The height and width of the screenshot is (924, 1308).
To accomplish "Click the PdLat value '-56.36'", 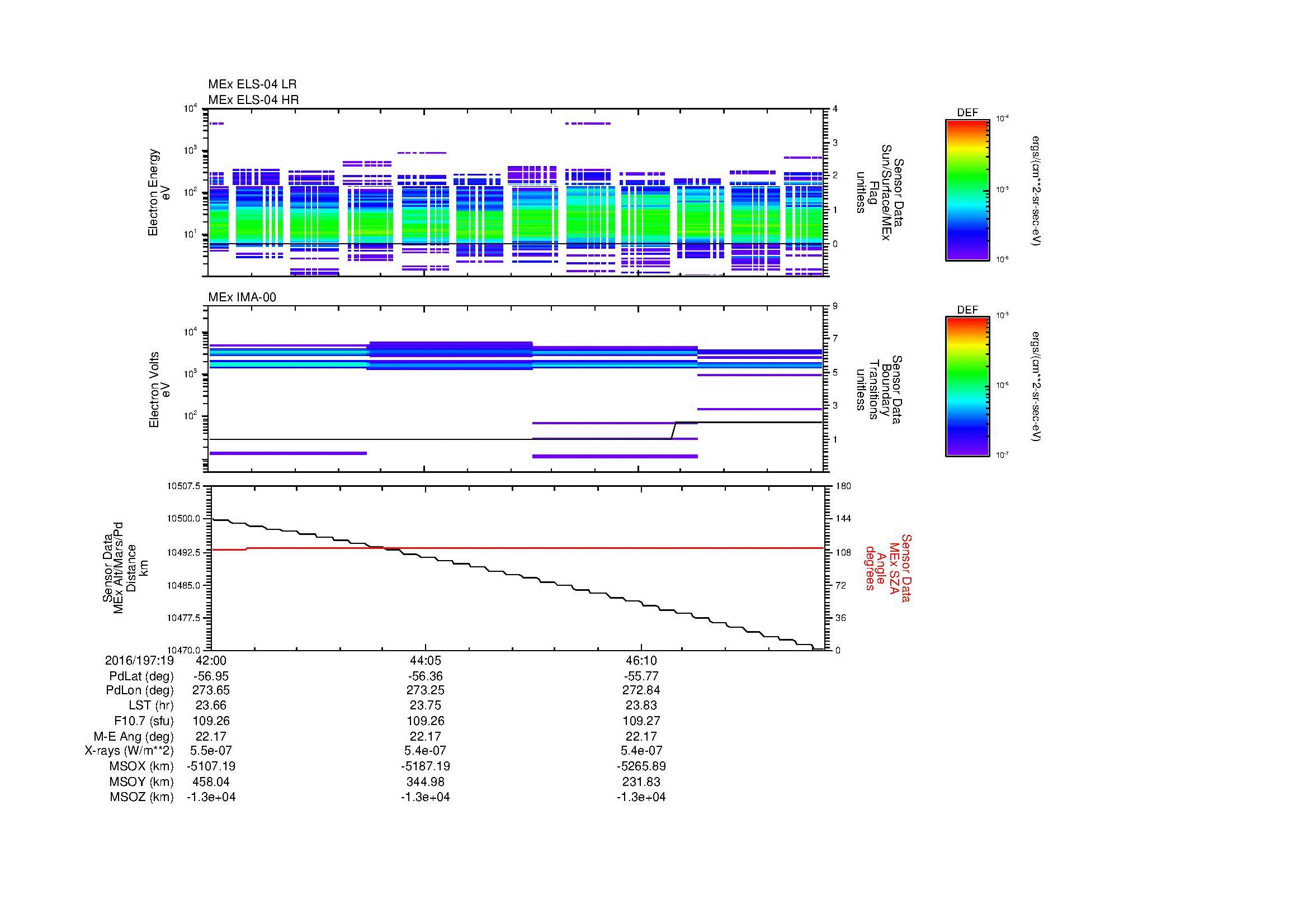I will [x=426, y=676].
